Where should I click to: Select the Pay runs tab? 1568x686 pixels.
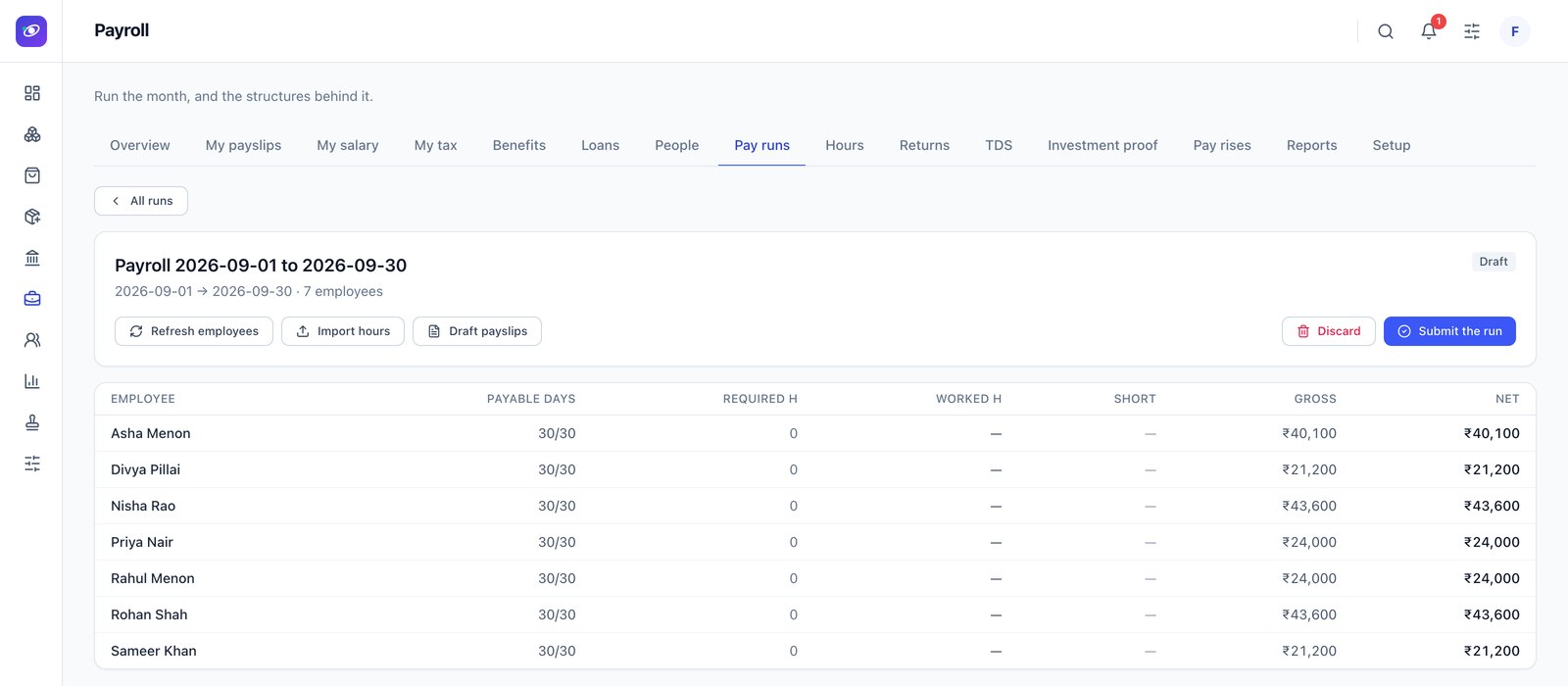[762, 145]
